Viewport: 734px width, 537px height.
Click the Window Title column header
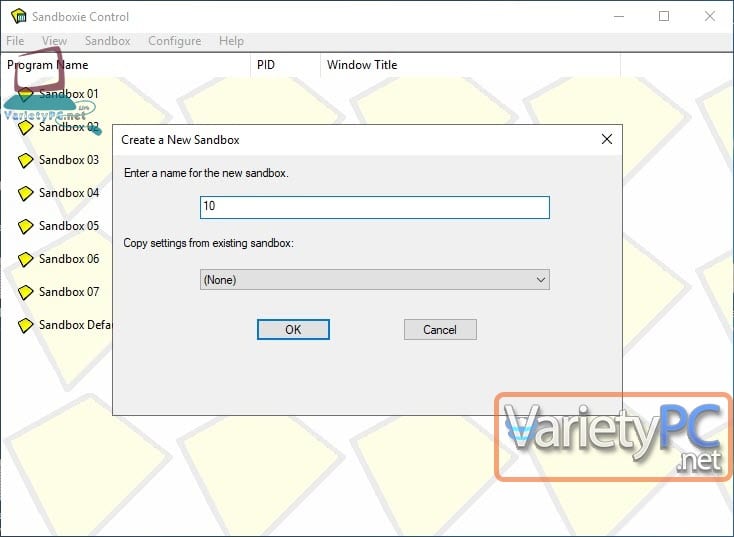pos(470,65)
